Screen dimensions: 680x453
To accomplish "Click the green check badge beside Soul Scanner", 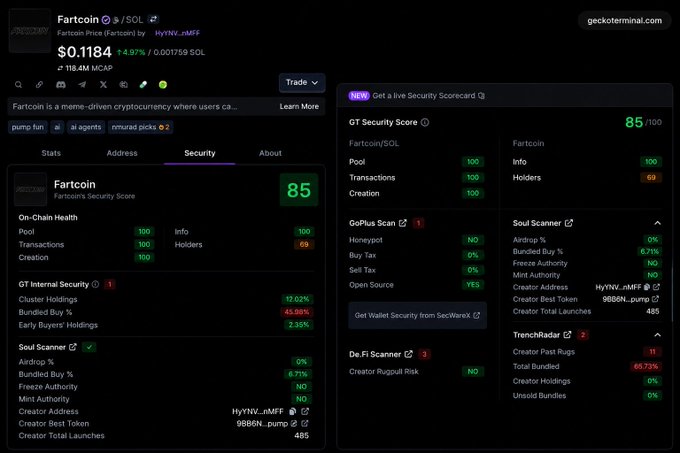I will click(x=89, y=347).
